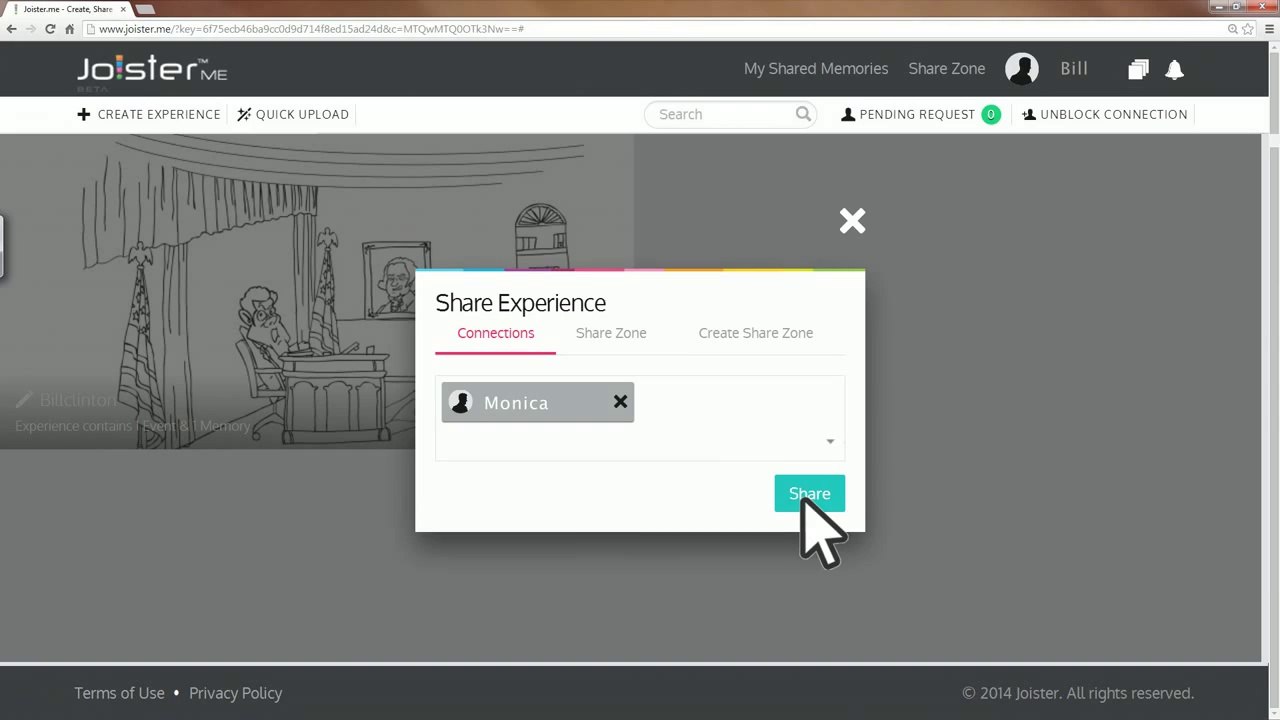Click browser back arrow
1280x720 pixels.
click(12, 29)
